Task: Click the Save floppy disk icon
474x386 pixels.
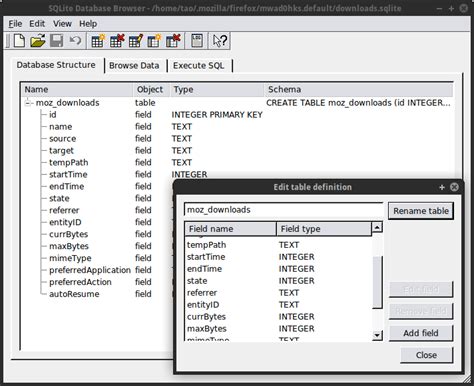Action: [56, 41]
